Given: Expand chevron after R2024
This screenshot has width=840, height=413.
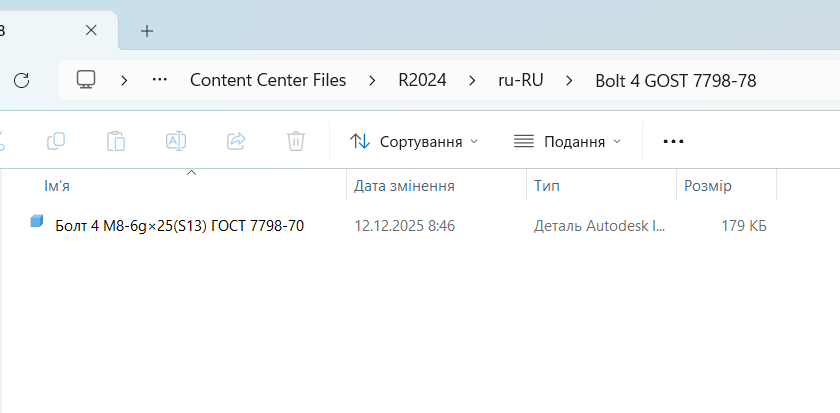Looking at the screenshot, I should (472, 80).
